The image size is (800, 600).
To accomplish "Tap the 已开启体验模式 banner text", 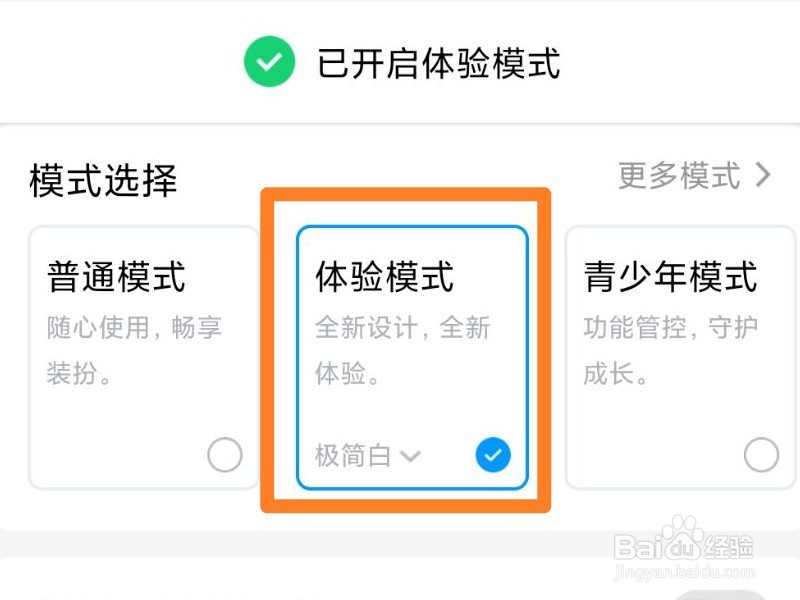I will 440,62.
